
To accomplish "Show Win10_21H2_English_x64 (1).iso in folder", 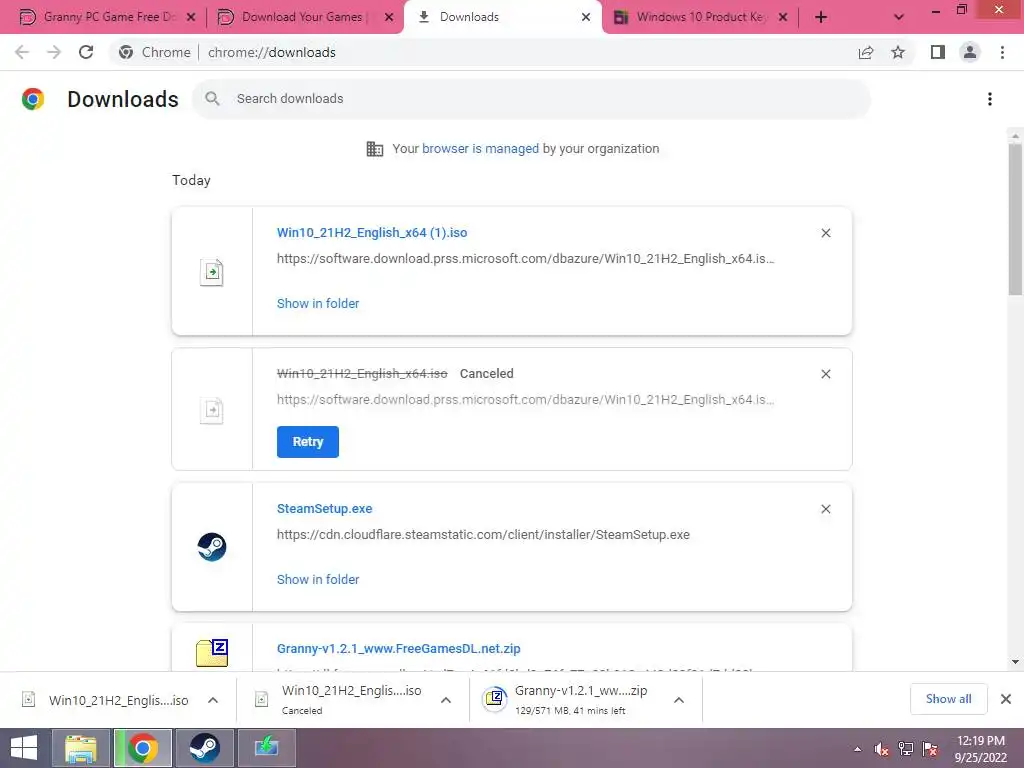I will pyautogui.click(x=318, y=304).
